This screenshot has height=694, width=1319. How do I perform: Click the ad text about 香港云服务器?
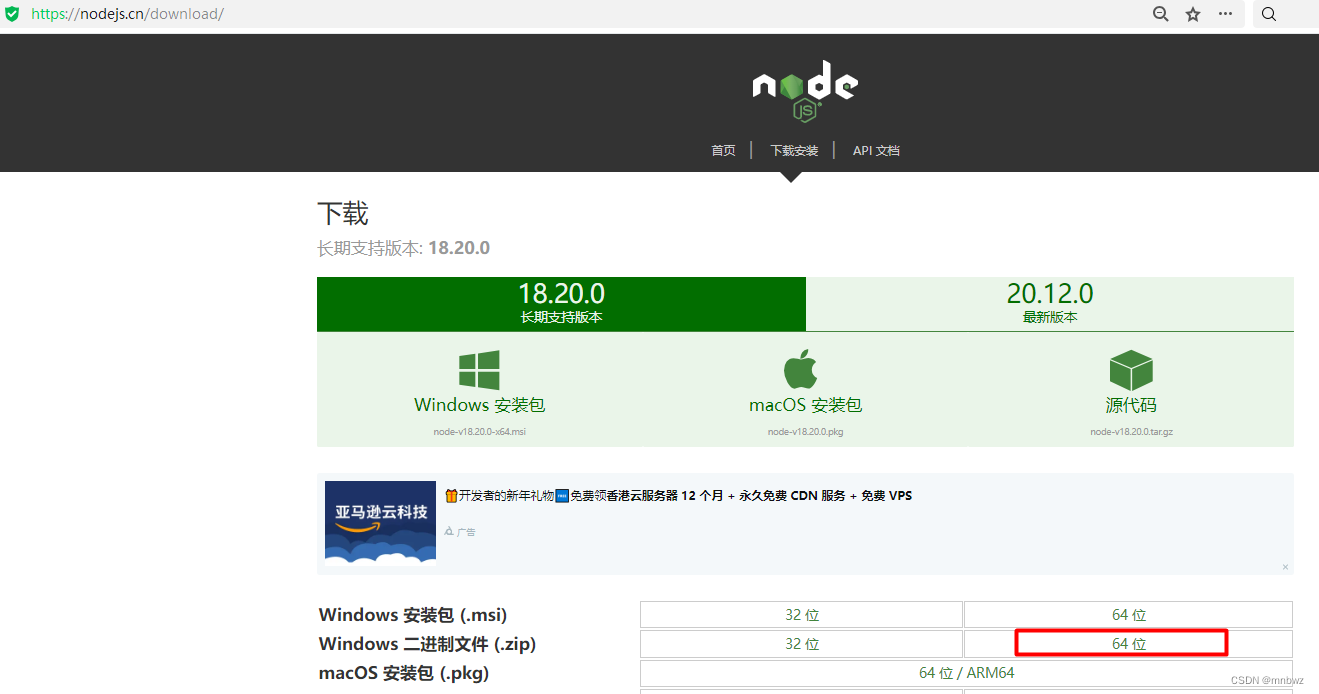pyautogui.click(x=678, y=496)
